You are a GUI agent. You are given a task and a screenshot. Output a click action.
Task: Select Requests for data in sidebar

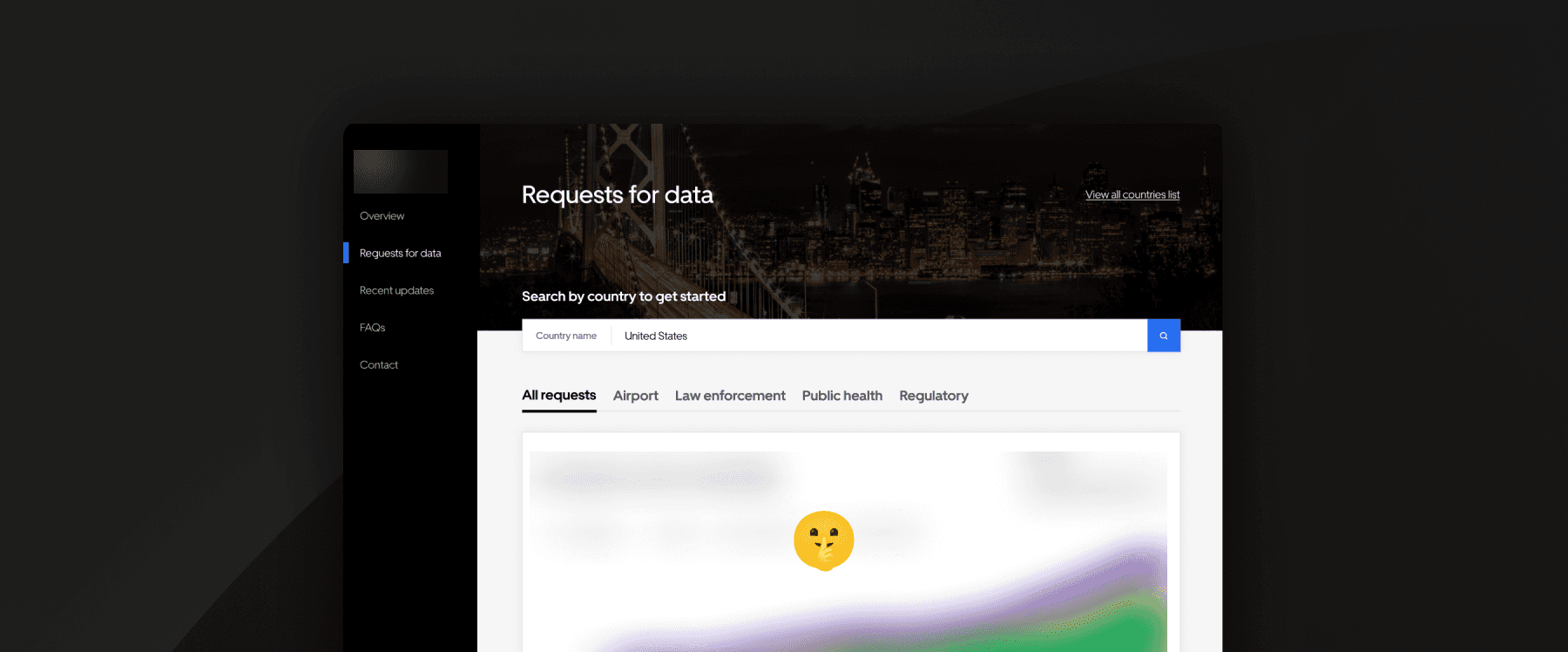[x=400, y=254]
